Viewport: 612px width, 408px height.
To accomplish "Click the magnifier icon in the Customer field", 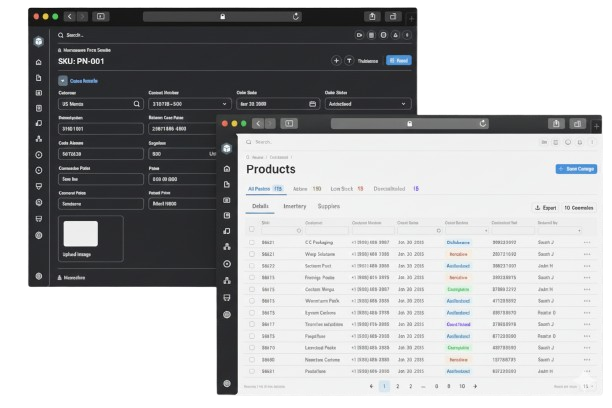I will 137,104.
